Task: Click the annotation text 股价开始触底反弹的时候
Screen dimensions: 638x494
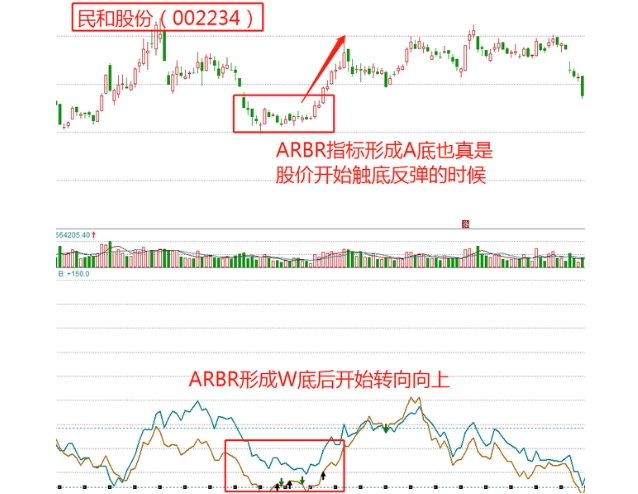Action: (x=381, y=175)
